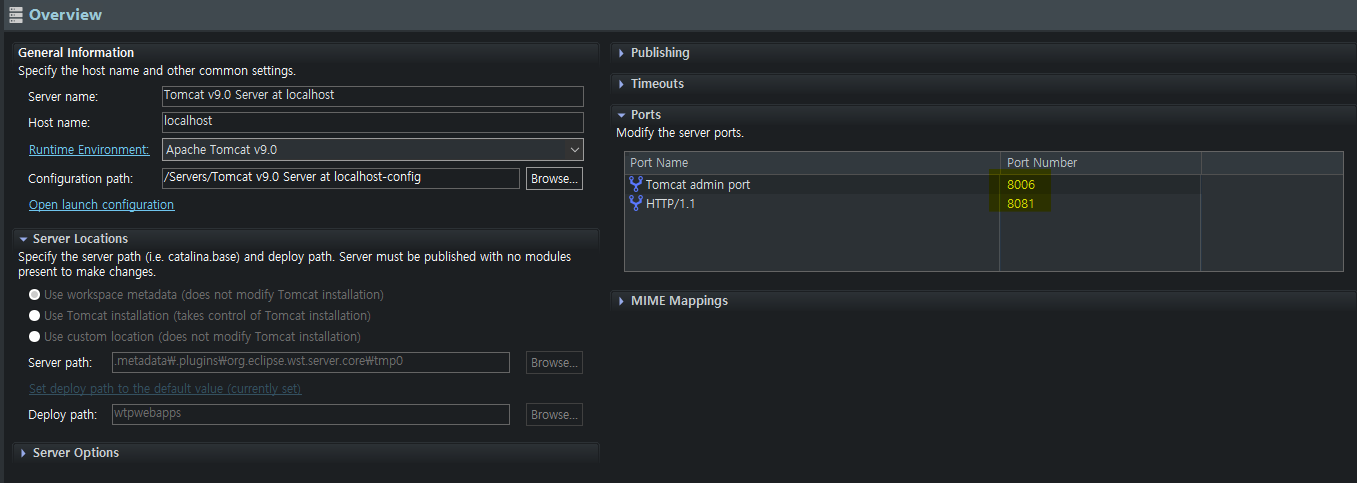Click the Port Number column header
The image size is (1357, 483).
1100,163
